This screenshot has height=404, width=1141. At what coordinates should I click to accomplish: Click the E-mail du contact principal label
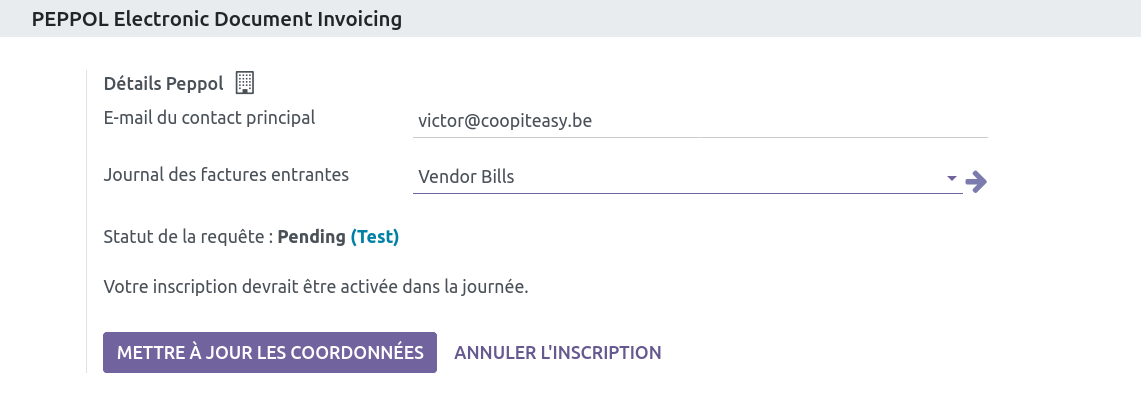tap(209, 118)
